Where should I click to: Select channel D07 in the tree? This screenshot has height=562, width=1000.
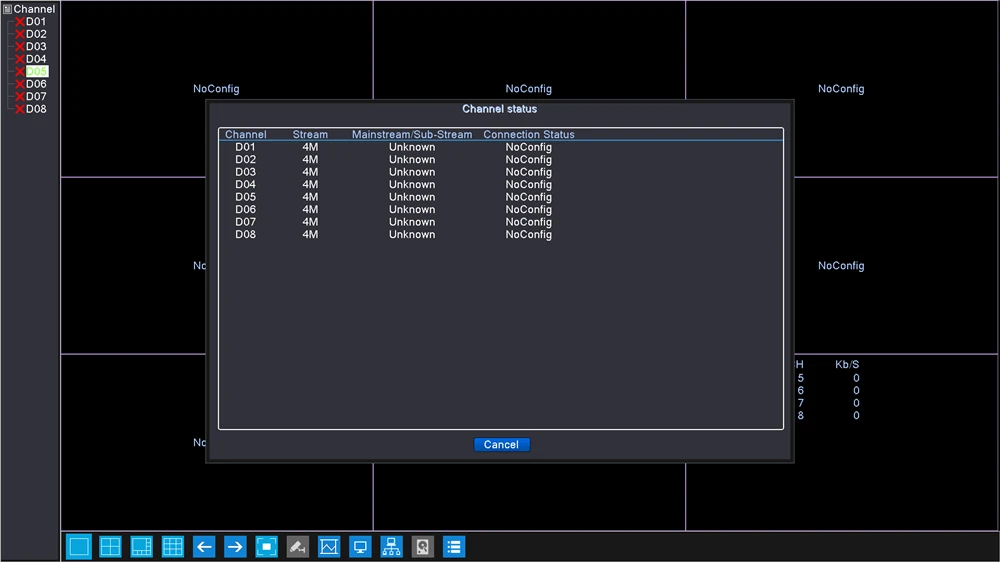coord(36,96)
